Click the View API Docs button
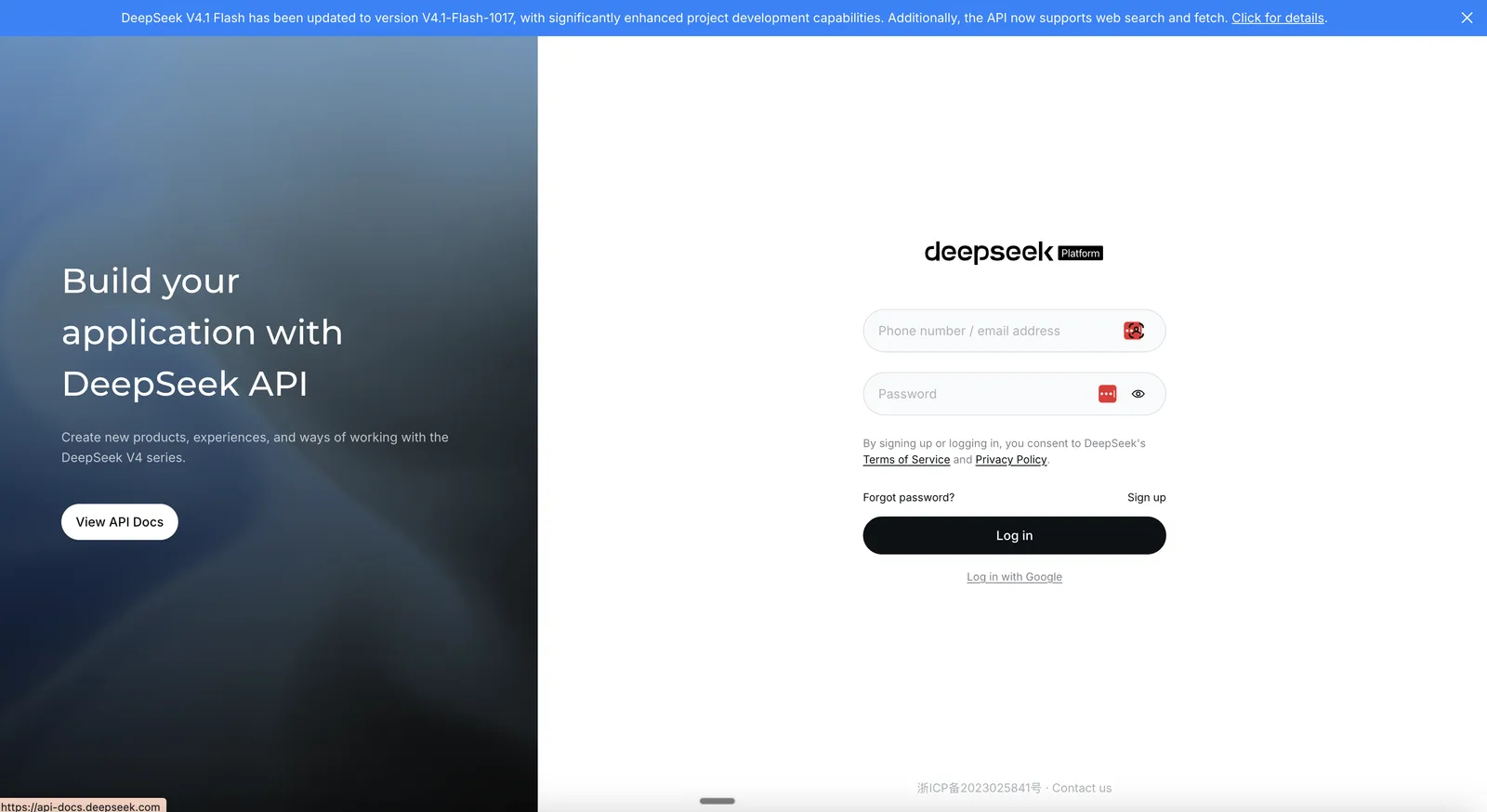Screen dimensions: 1487x812 pyautogui.click(x=120, y=522)
